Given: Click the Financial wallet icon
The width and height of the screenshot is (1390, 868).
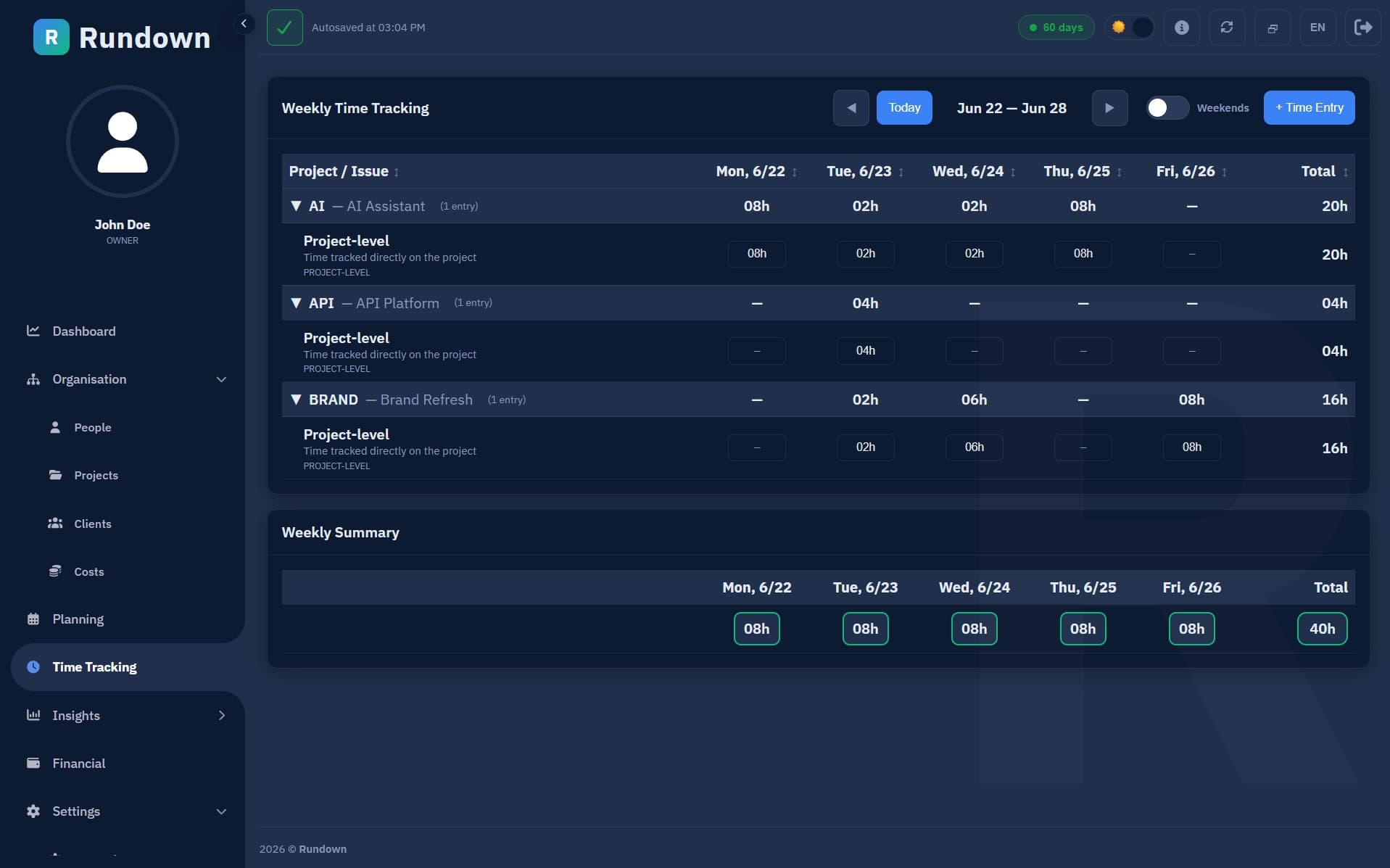Looking at the screenshot, I should pos(33,763).
